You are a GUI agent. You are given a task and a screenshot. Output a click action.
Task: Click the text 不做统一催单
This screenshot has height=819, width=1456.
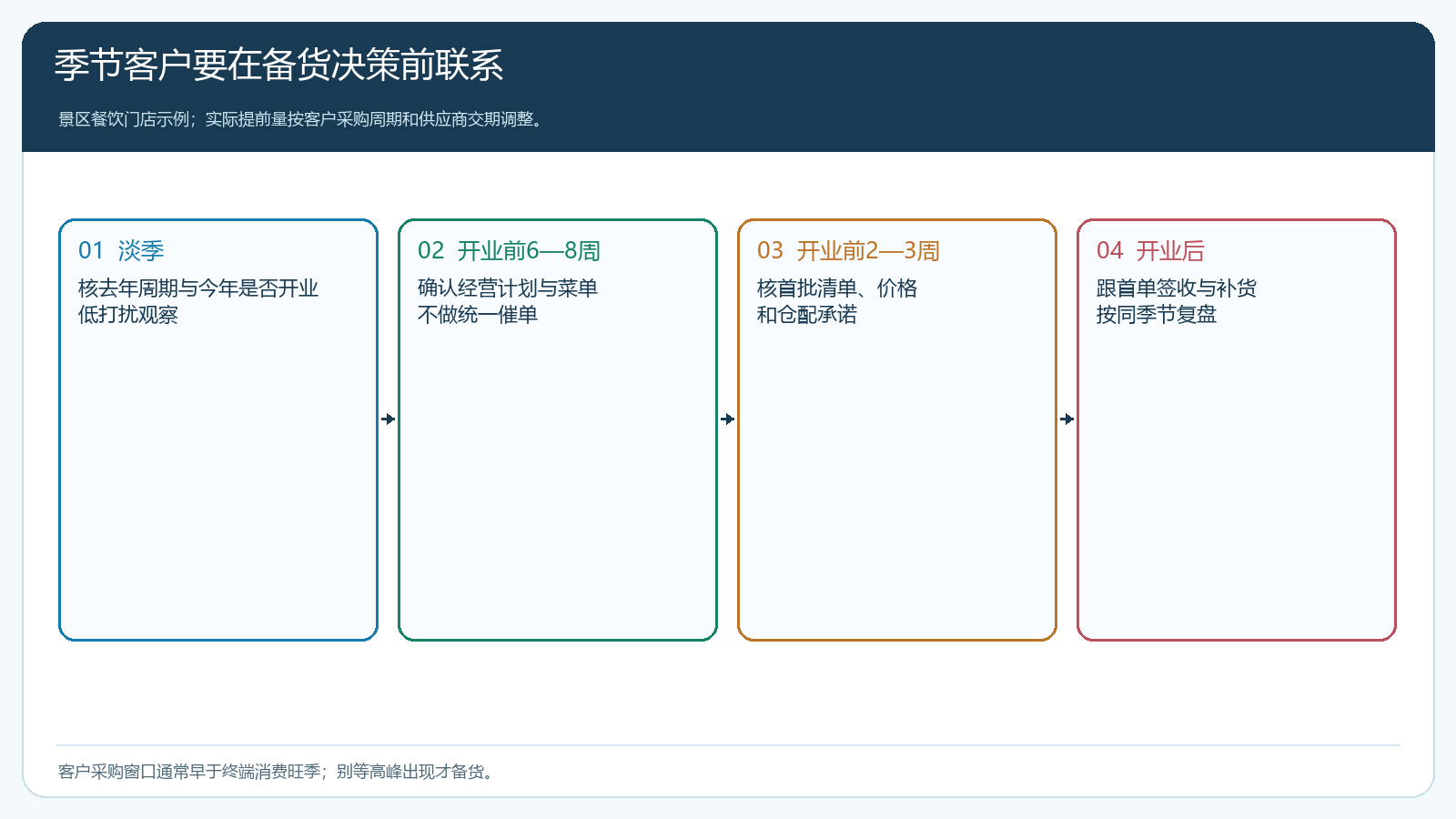478,315
